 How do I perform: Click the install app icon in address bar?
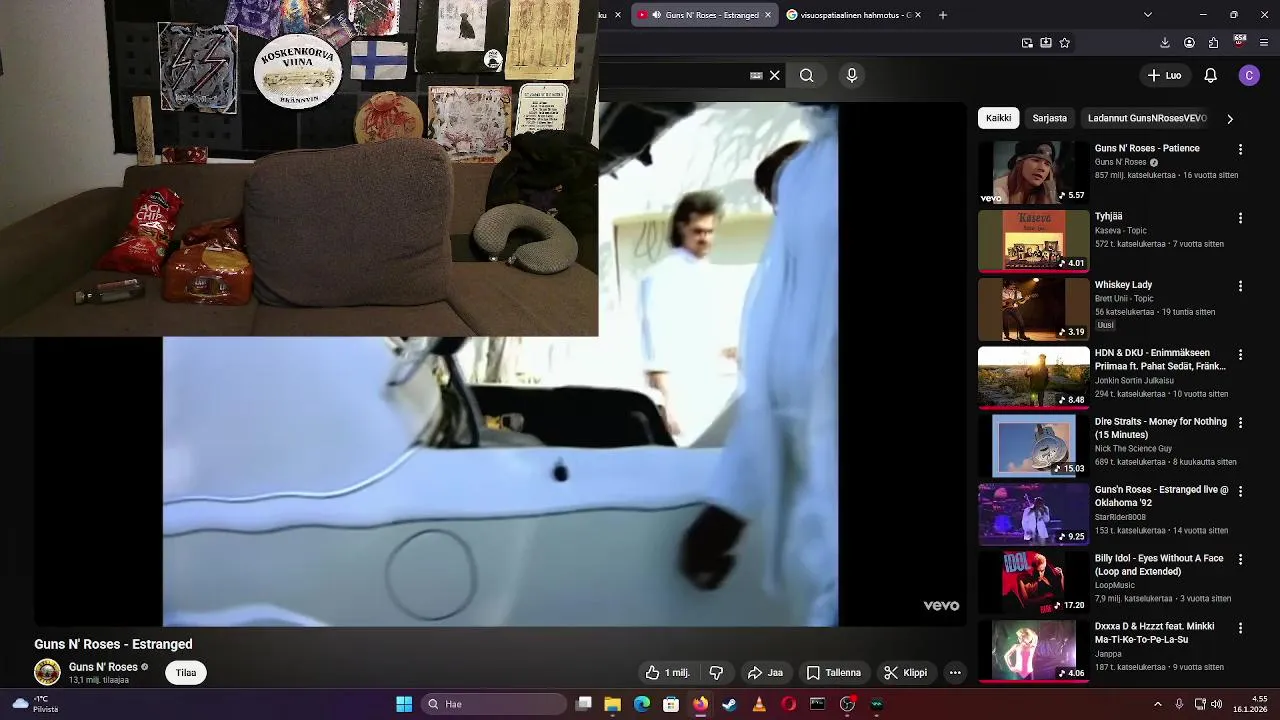(1046, 43)
